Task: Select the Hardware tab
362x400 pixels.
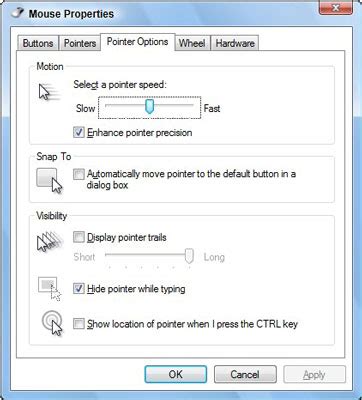Action: click(x=235, y=43)
